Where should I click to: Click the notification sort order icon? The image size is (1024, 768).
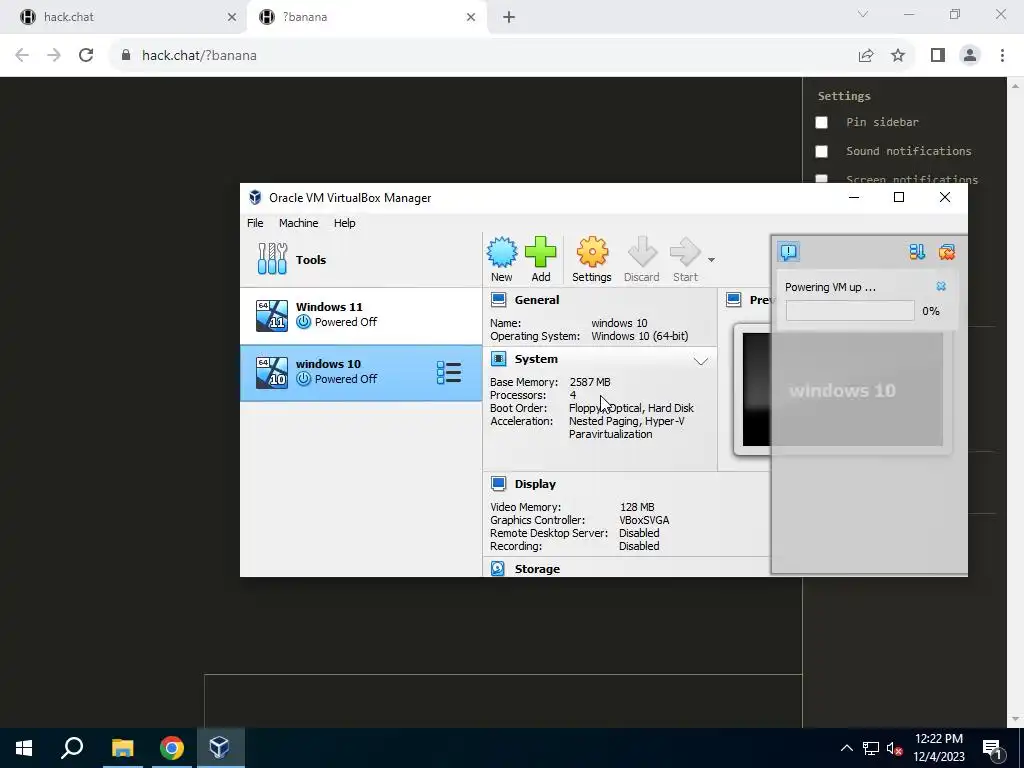coord(917,252)
